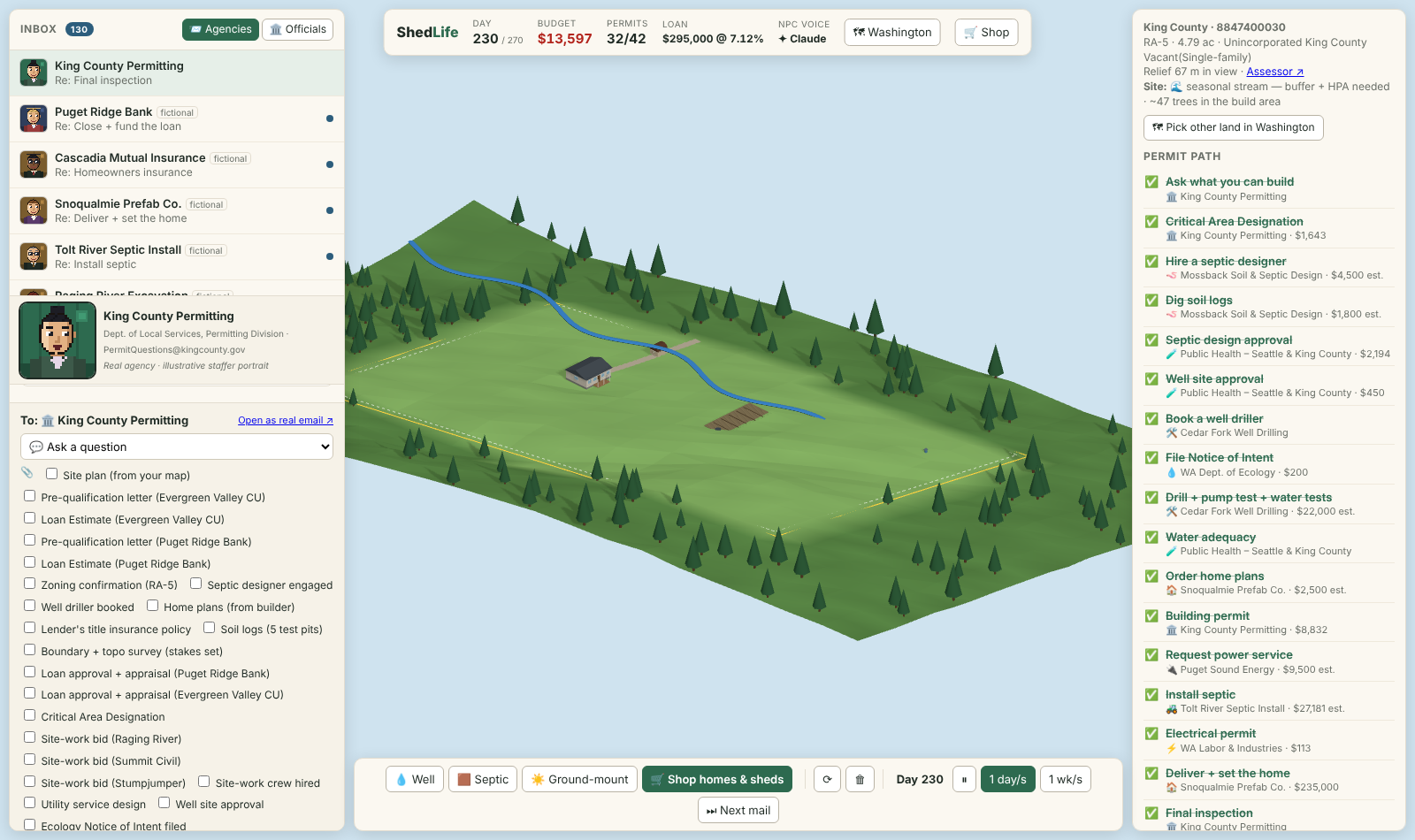
Task: Click checkmark next to Water adequacy
Action: (1151, 537)
